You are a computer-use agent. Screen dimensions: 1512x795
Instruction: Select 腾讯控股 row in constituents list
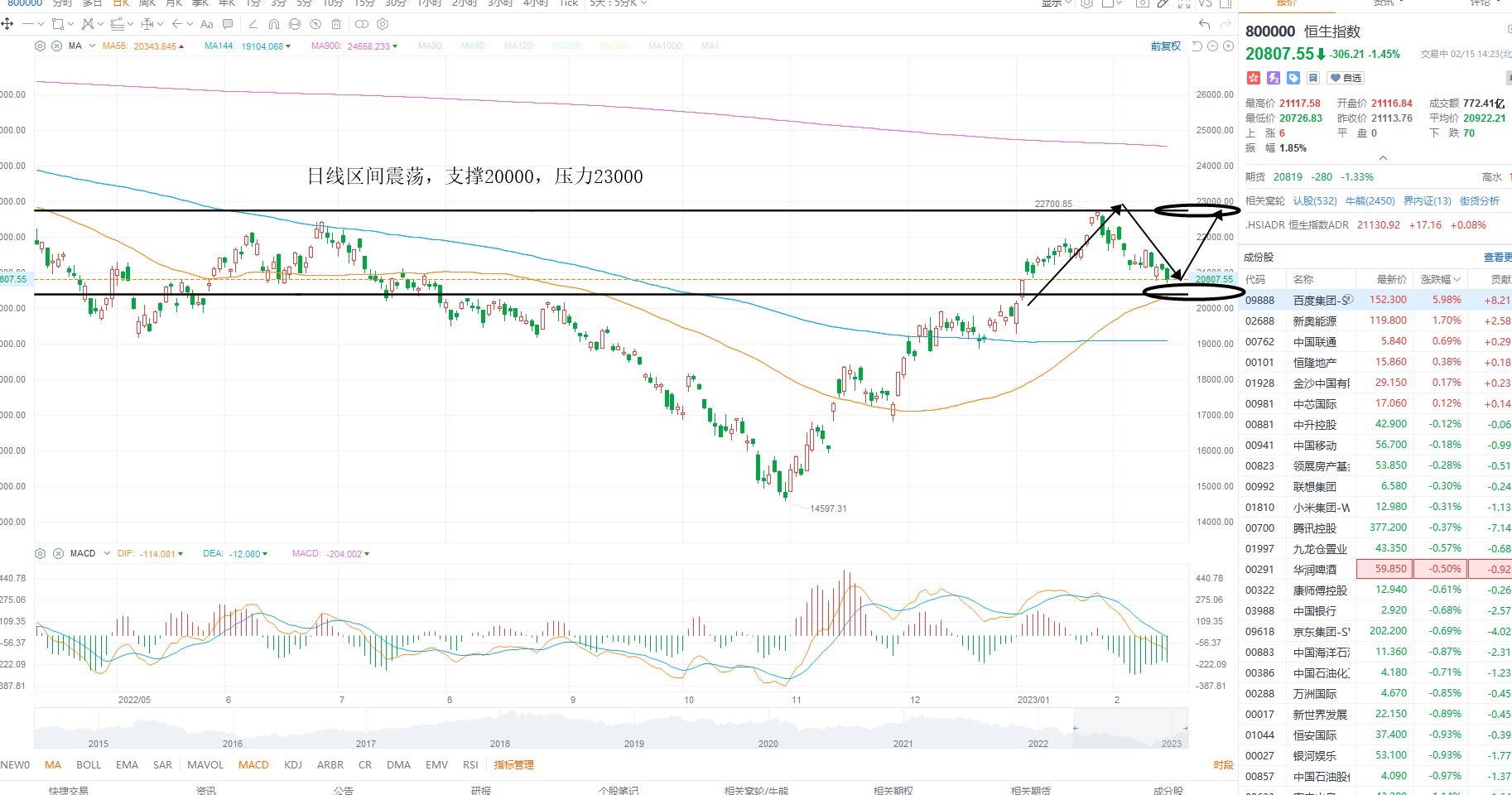coord(1375,528)
